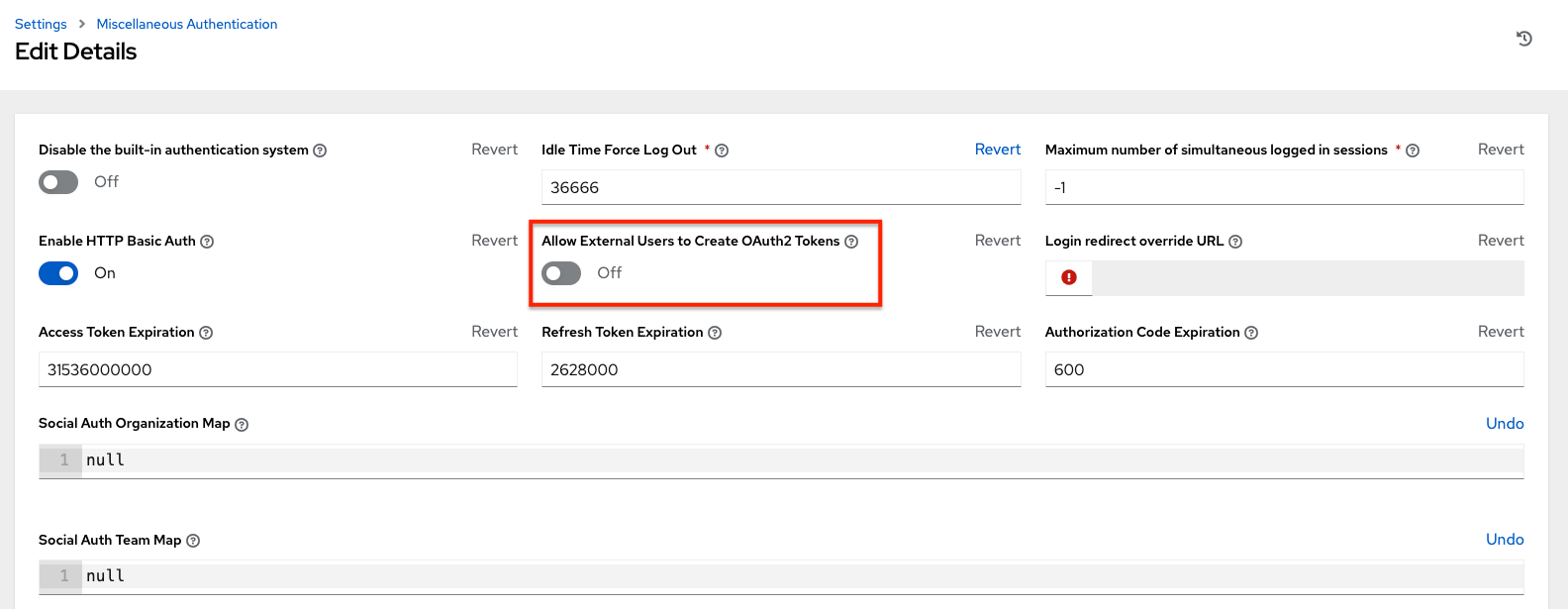Show help for Maximum simultaneous logged in sessions
The width and height of the screenshot is (1568, 609).
tap(1413, 151)
